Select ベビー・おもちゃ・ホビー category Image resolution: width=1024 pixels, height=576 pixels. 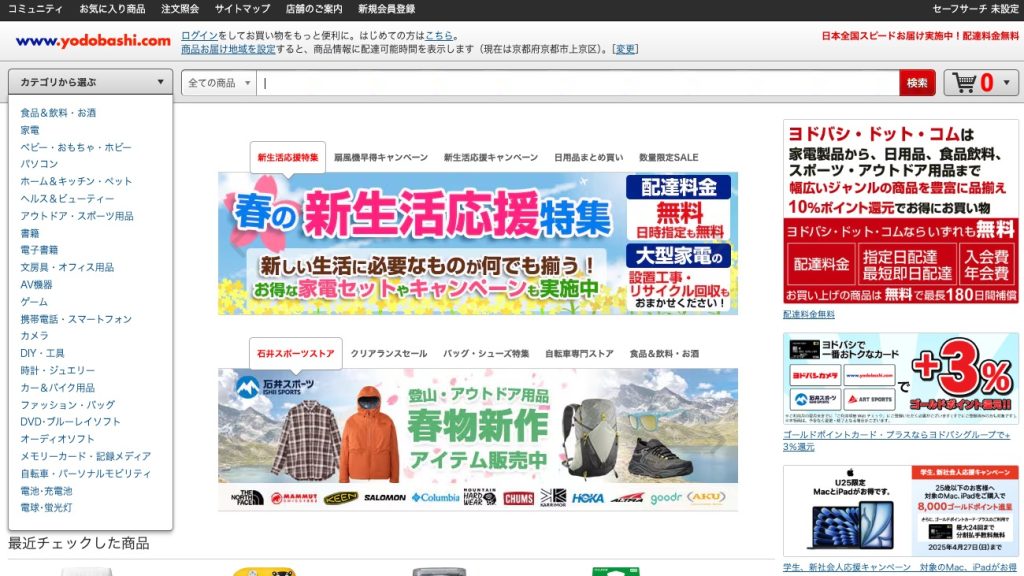[76, 147]
